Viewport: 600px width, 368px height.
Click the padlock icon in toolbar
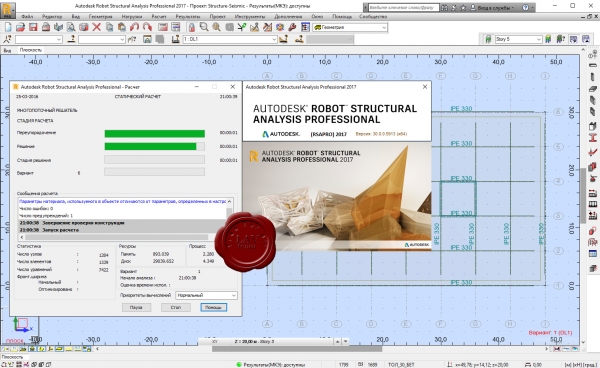[192, 27]
